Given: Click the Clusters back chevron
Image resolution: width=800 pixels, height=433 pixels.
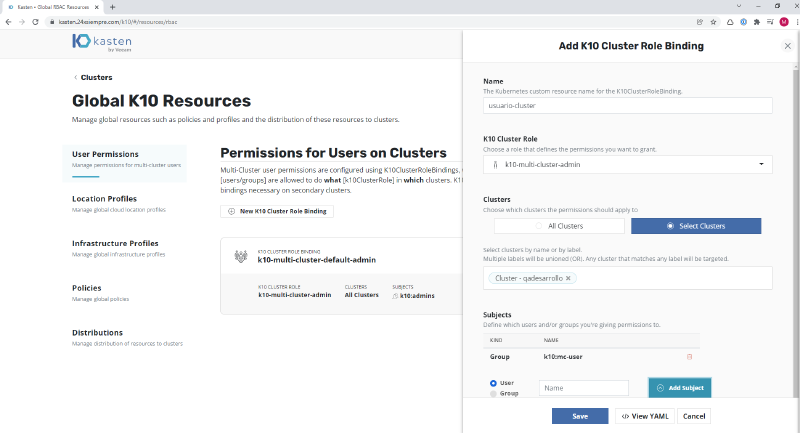Looking at the screenshot, I should (76, 78).
